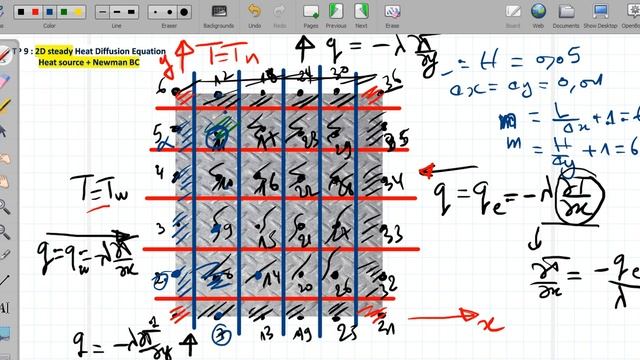Add a new page with Pages
Viewport: 640px width, 360px height.
pos(311,16)
